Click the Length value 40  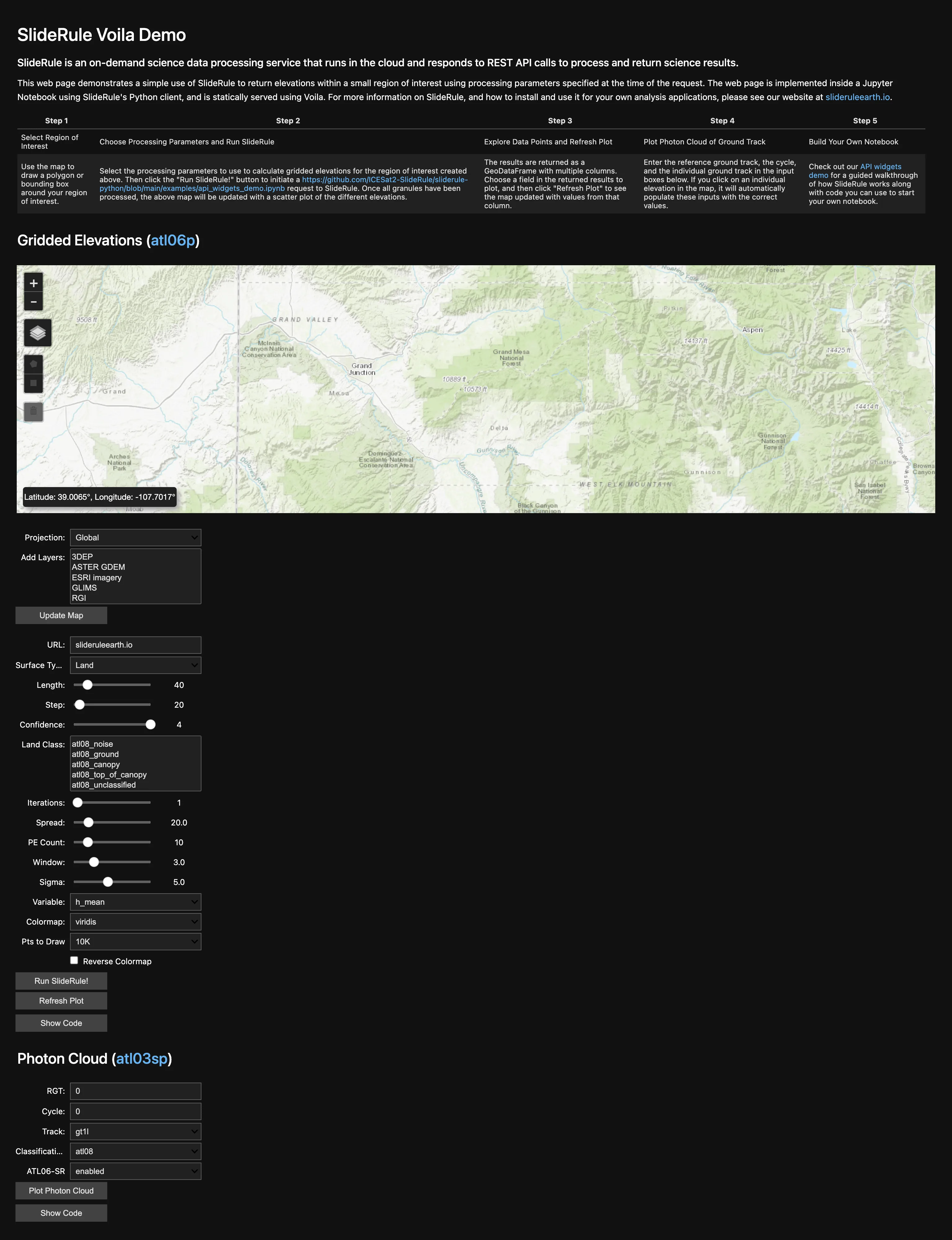tap(179, 685)
